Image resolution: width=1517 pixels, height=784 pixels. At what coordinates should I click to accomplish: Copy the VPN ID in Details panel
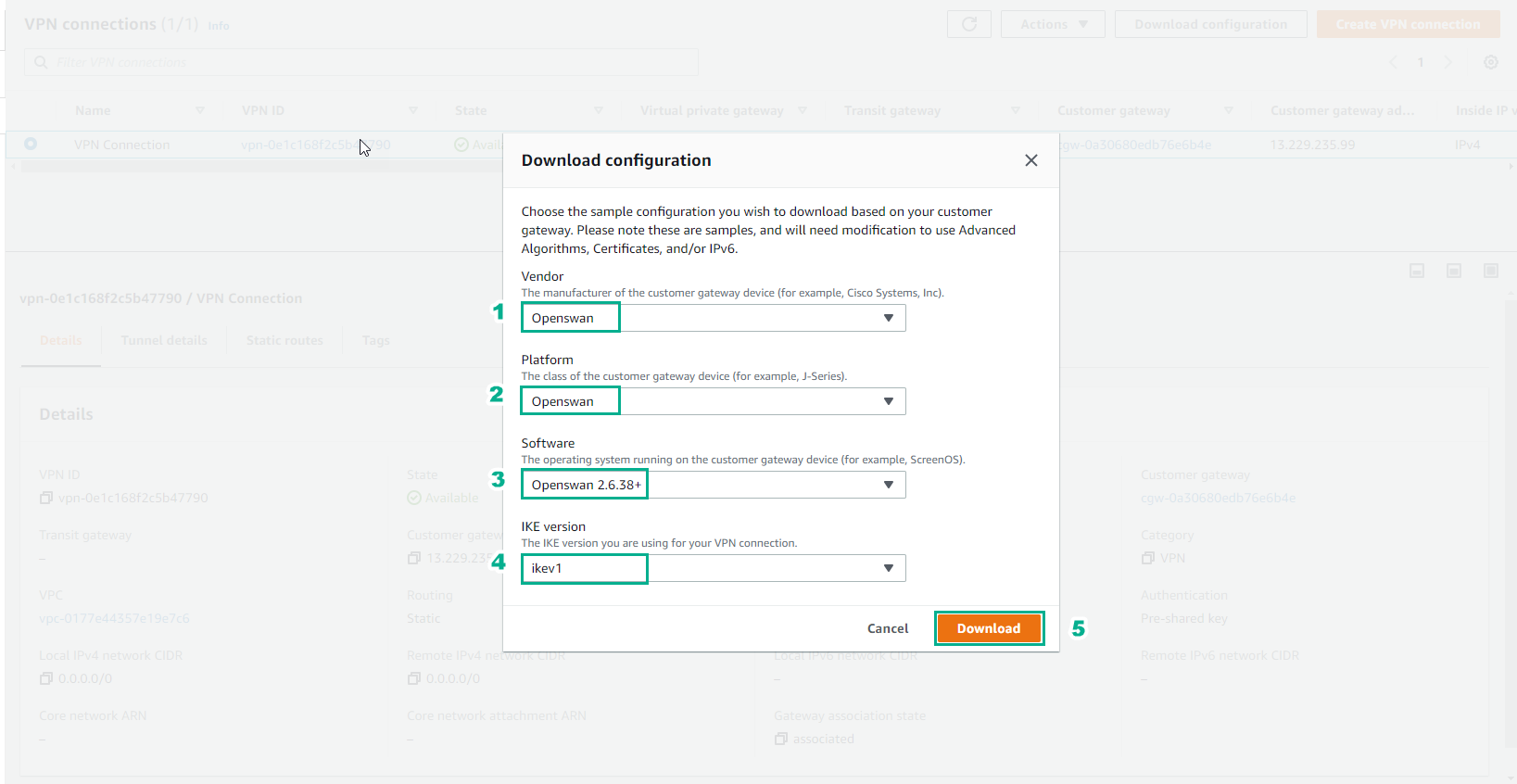coord(45,498)
